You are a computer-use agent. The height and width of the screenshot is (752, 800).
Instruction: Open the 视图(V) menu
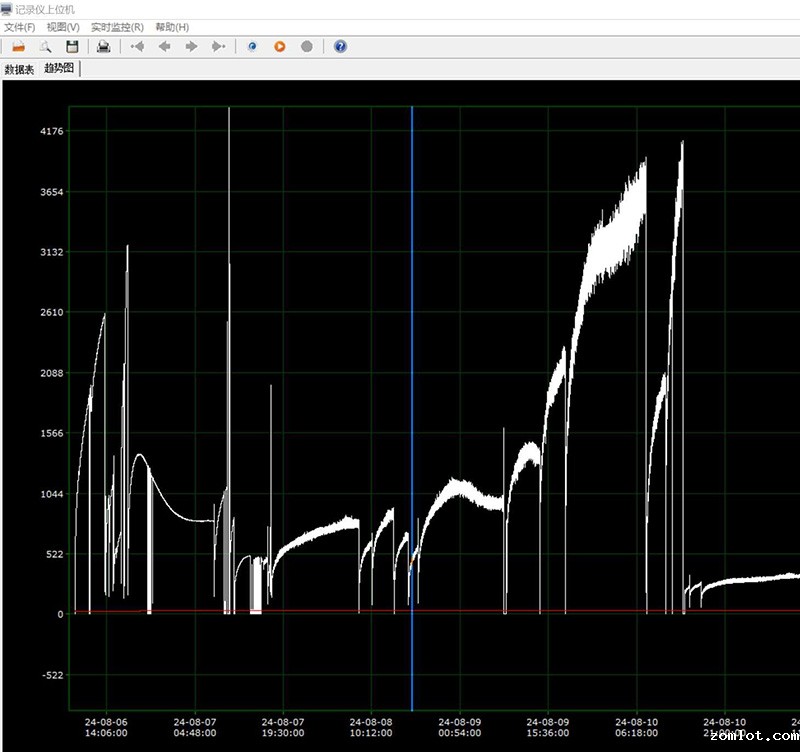pyautogui.click(x=63, y=27)
